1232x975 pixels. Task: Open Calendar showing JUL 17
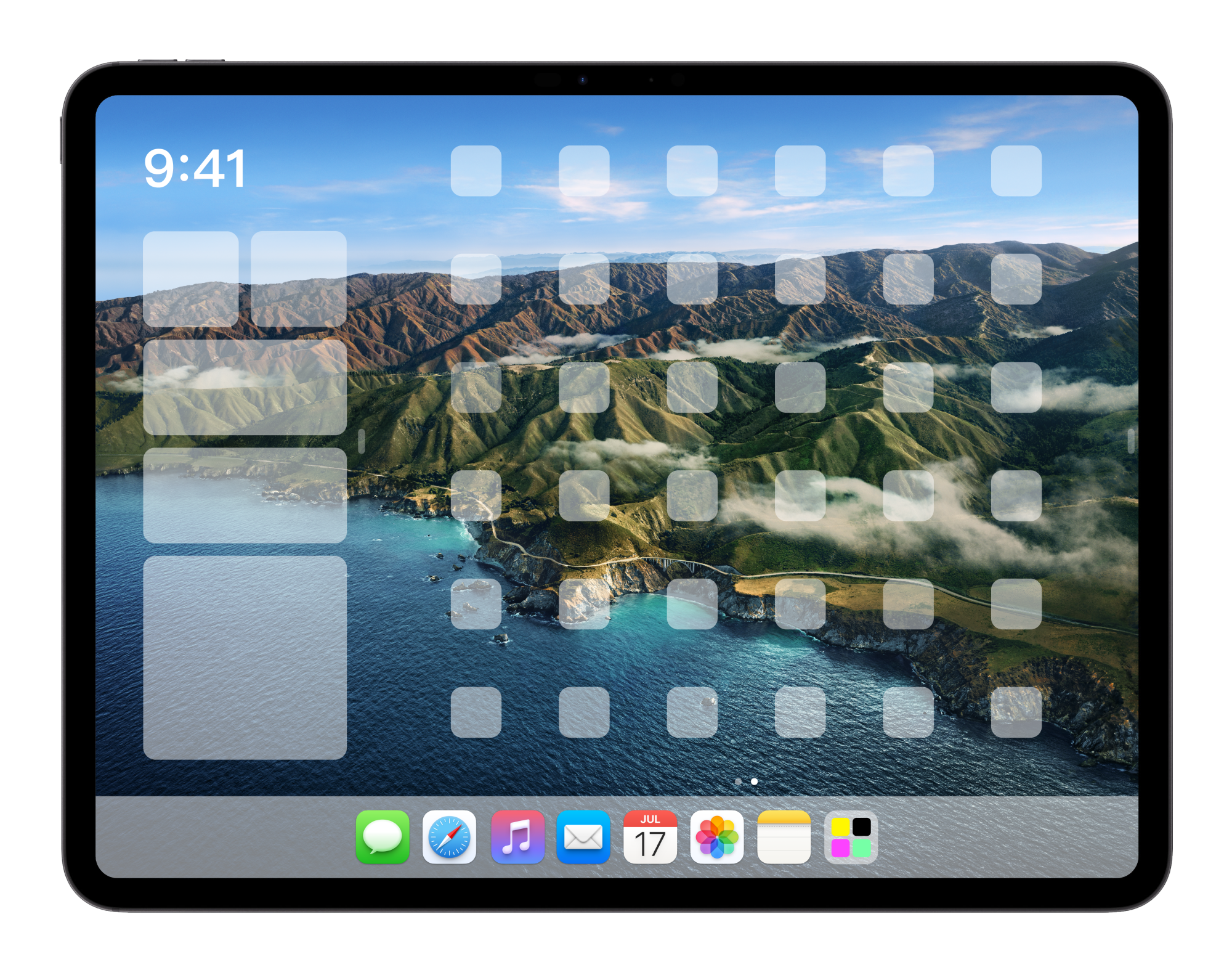tap(650, 836)
